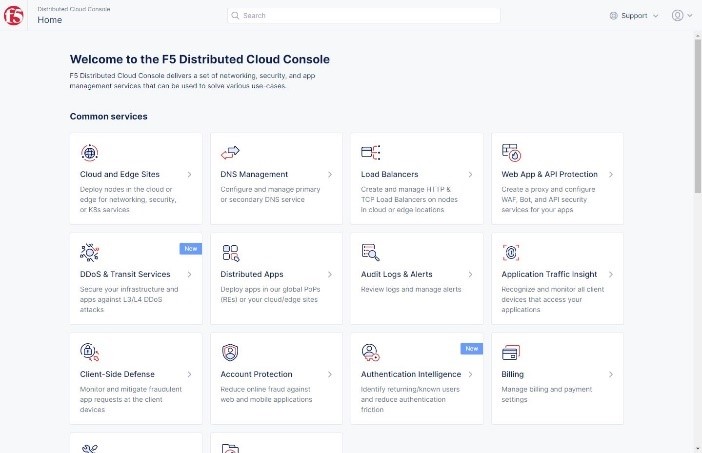This screenshot has height=453, width=702.
Task: Click the Search input field
Action: click(x=364, y=16)
